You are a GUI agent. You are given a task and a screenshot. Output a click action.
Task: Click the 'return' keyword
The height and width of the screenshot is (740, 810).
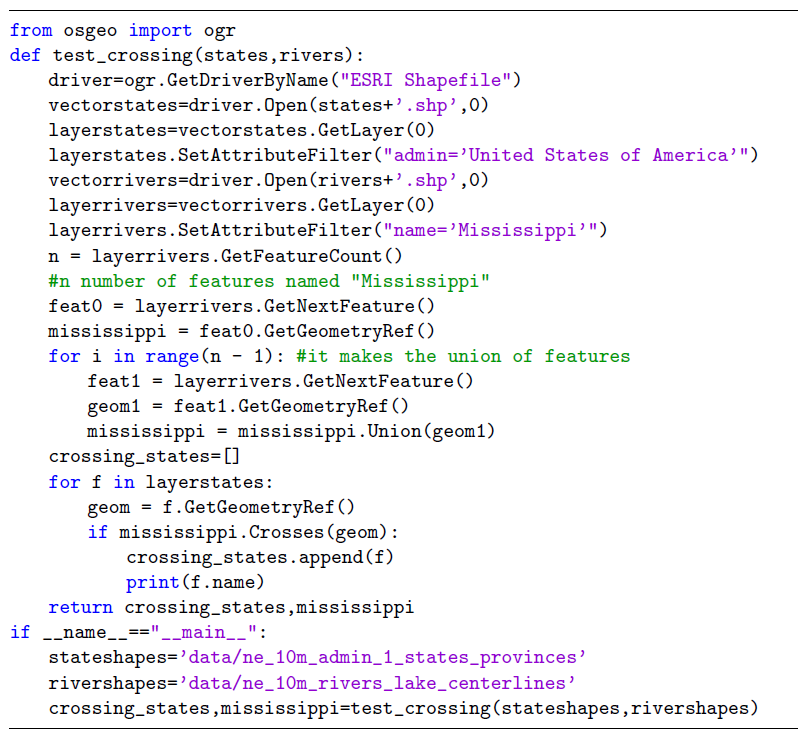81,607
